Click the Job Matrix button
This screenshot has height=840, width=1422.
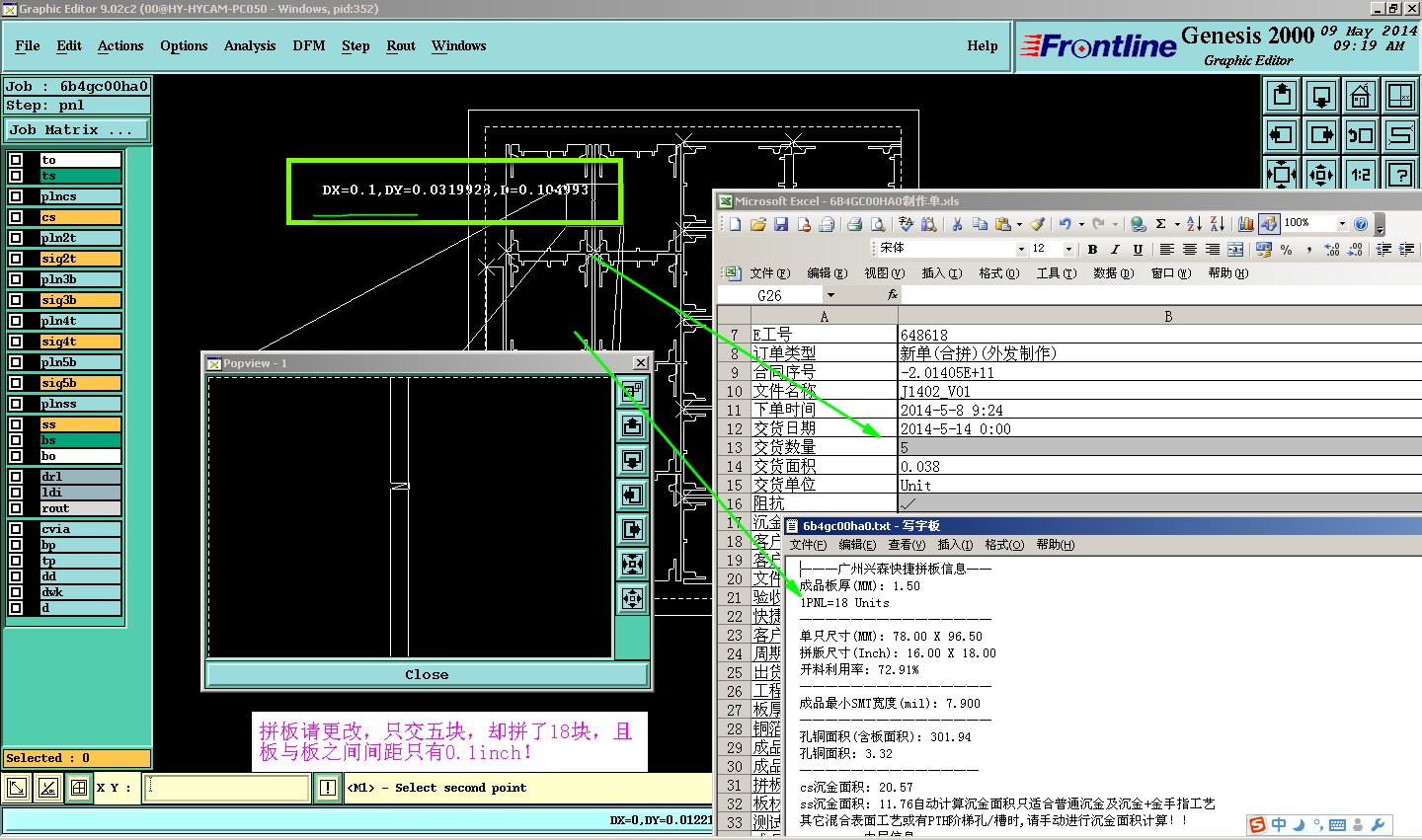pos(77,130)
